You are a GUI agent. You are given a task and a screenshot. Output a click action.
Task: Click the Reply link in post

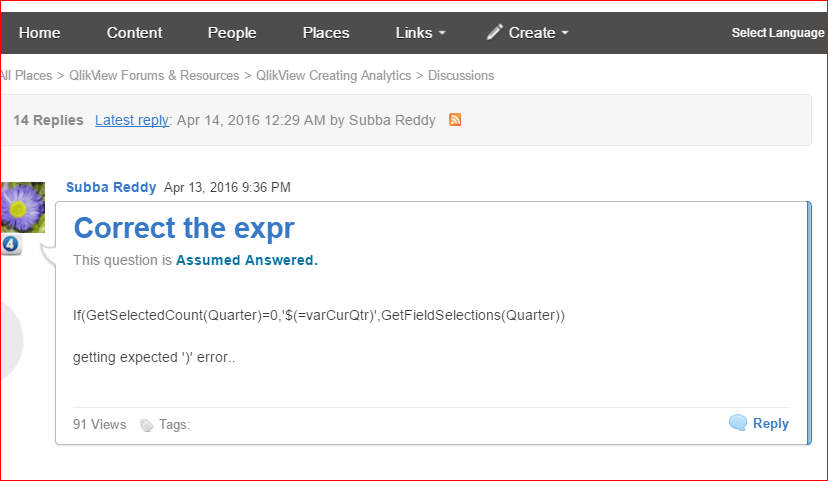coord(770,423)
